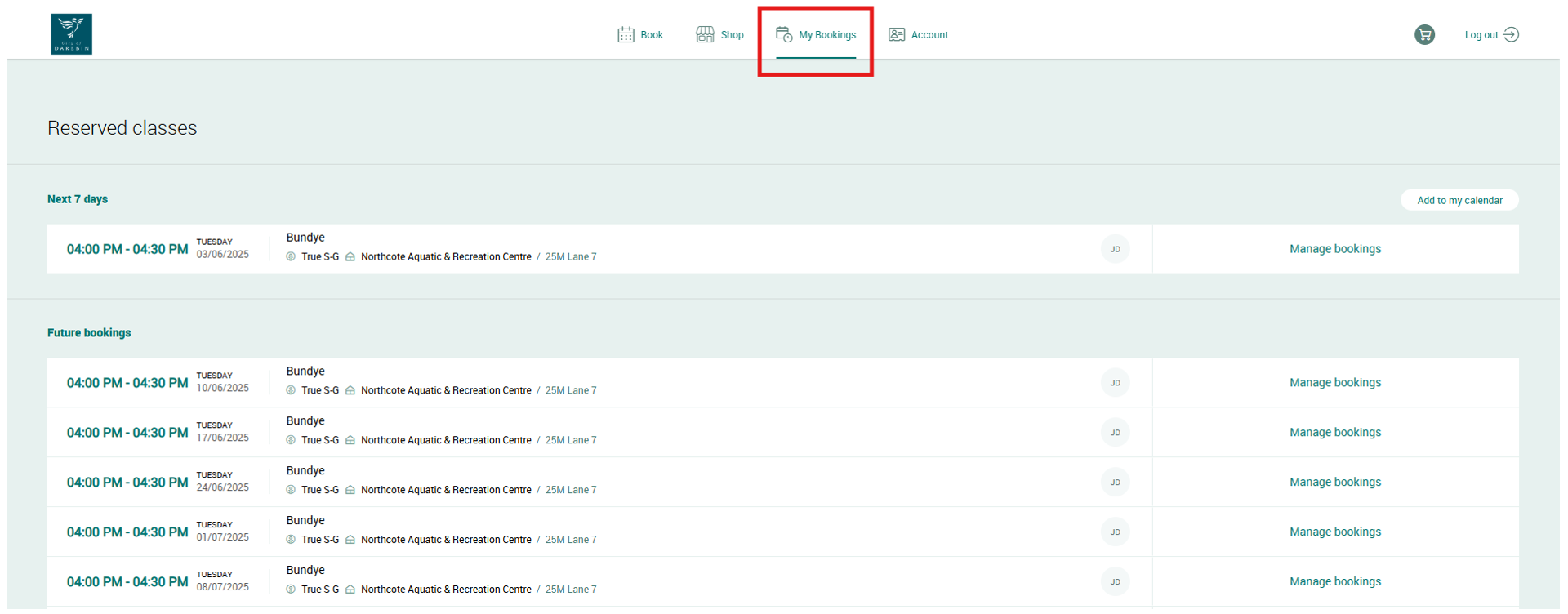This screenshot has height=614, width=1568.
Task: Click the Future bookings heading
Action: point(89,333)
